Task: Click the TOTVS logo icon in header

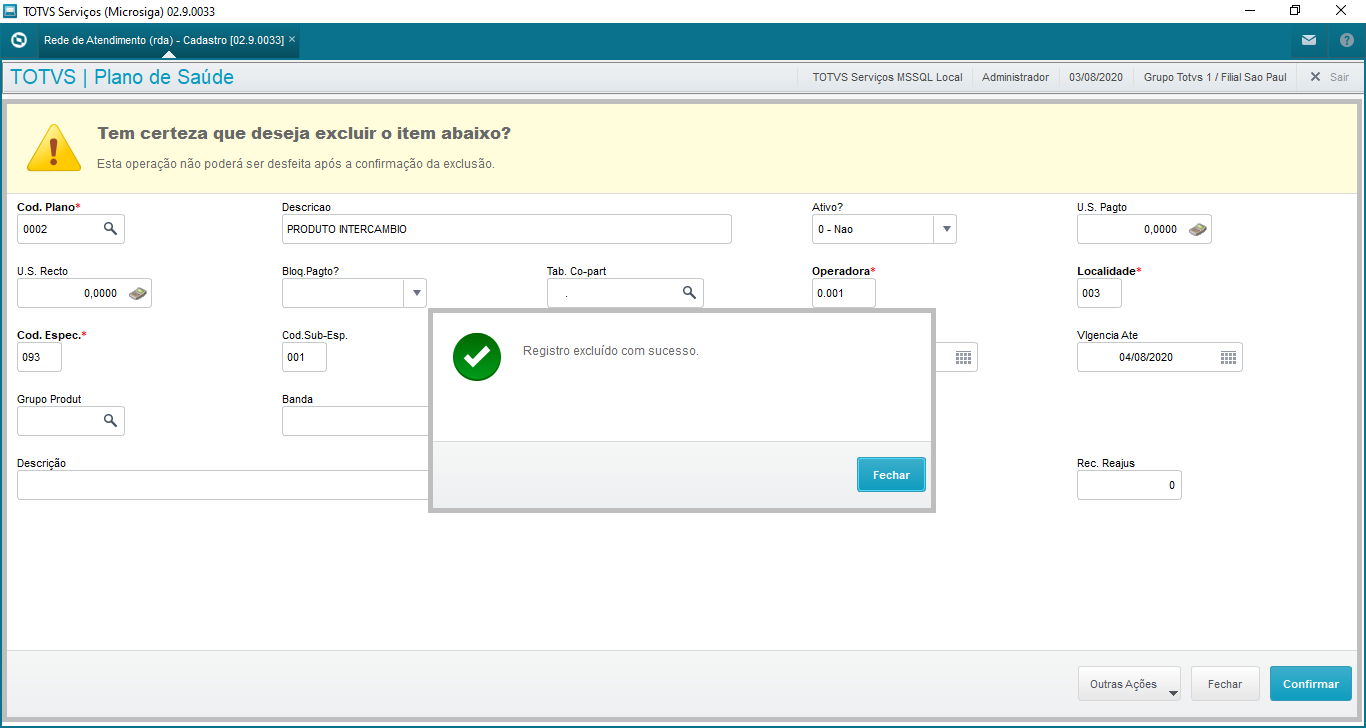Action: coord(18,41)
